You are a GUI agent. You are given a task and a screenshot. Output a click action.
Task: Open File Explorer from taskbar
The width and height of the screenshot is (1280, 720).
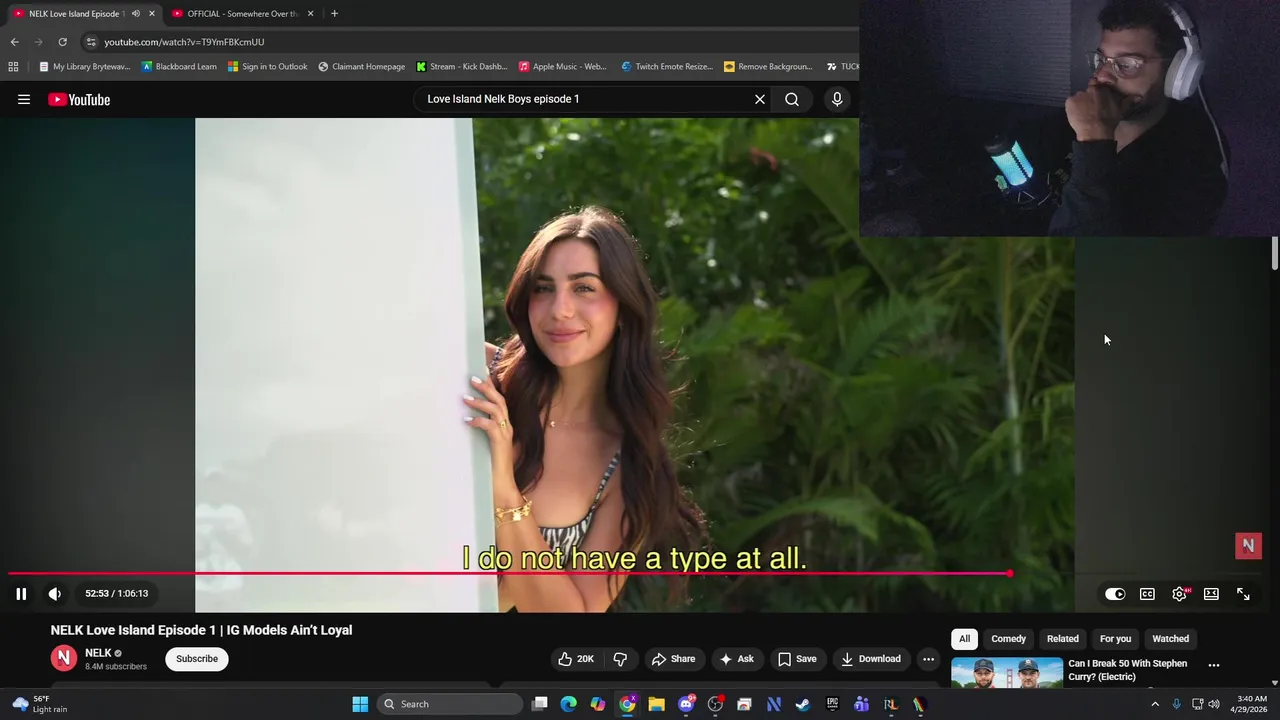click(x=656, y=704)
